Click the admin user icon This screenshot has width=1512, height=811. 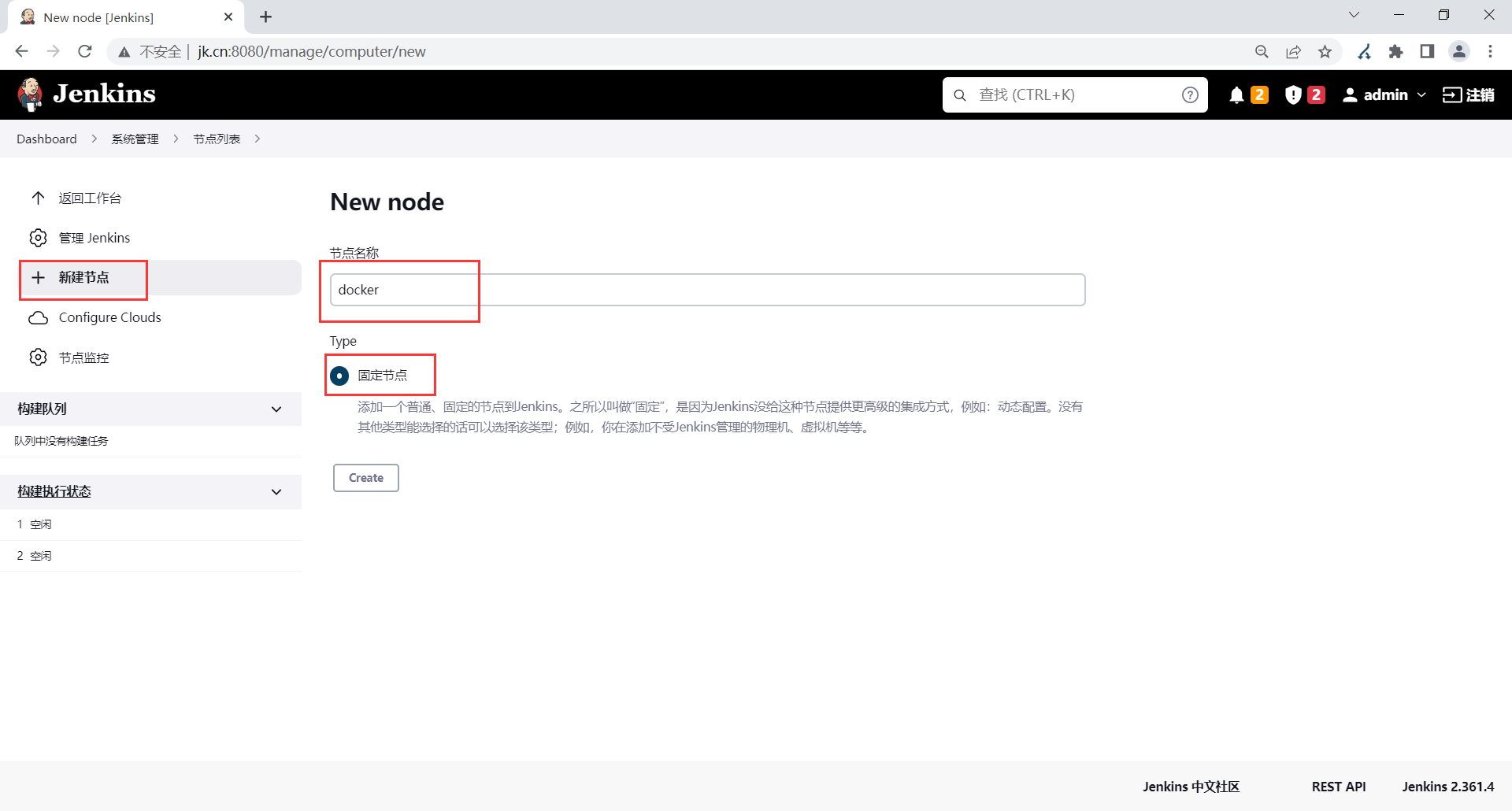pos(1350,95)
